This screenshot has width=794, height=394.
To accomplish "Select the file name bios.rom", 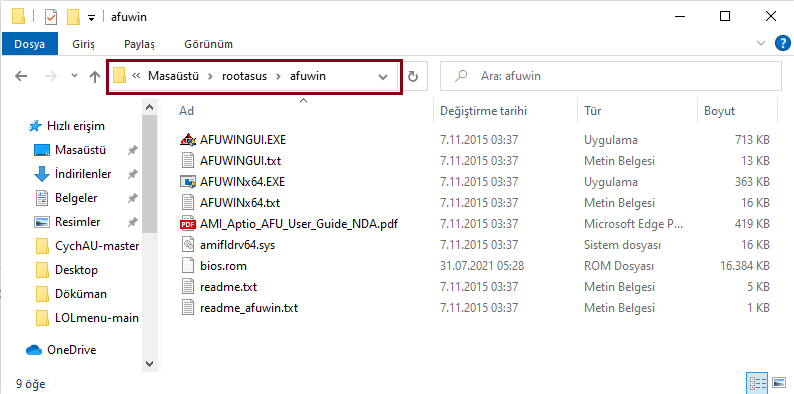I will pos(223,266).
